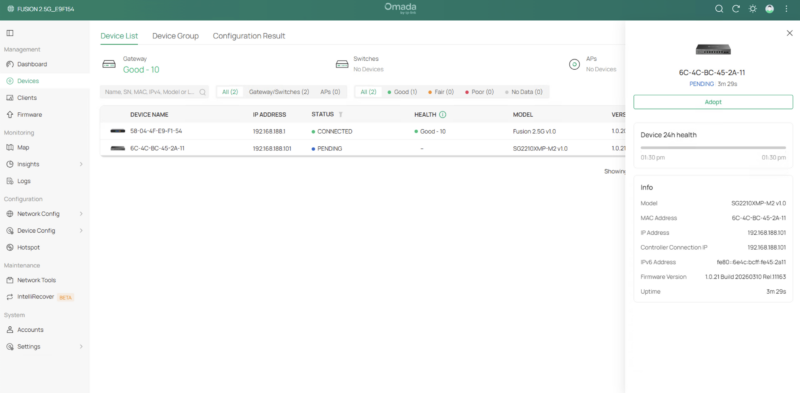
Task: Click the Fusion 2.5G v1.0 model cell
Action: click(x=534, y=132)
